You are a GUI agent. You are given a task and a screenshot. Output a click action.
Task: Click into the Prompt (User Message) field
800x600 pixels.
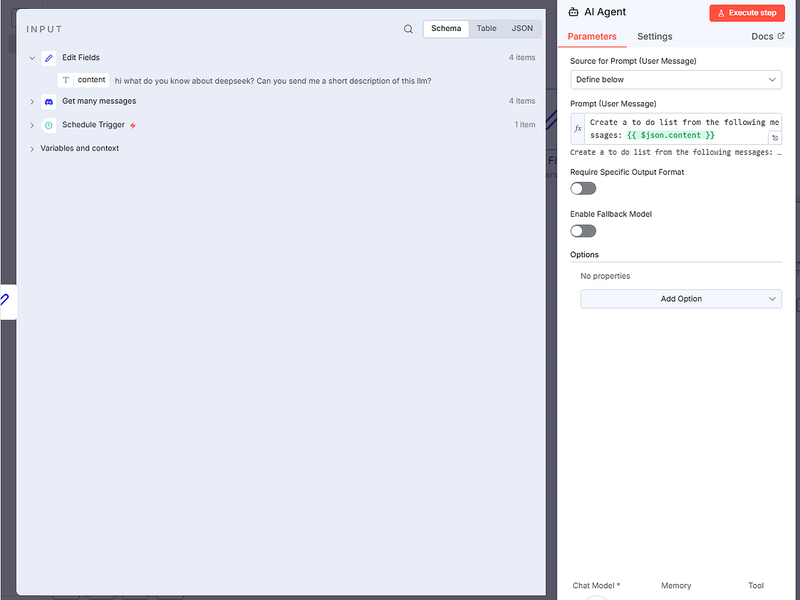coord(676,129)
